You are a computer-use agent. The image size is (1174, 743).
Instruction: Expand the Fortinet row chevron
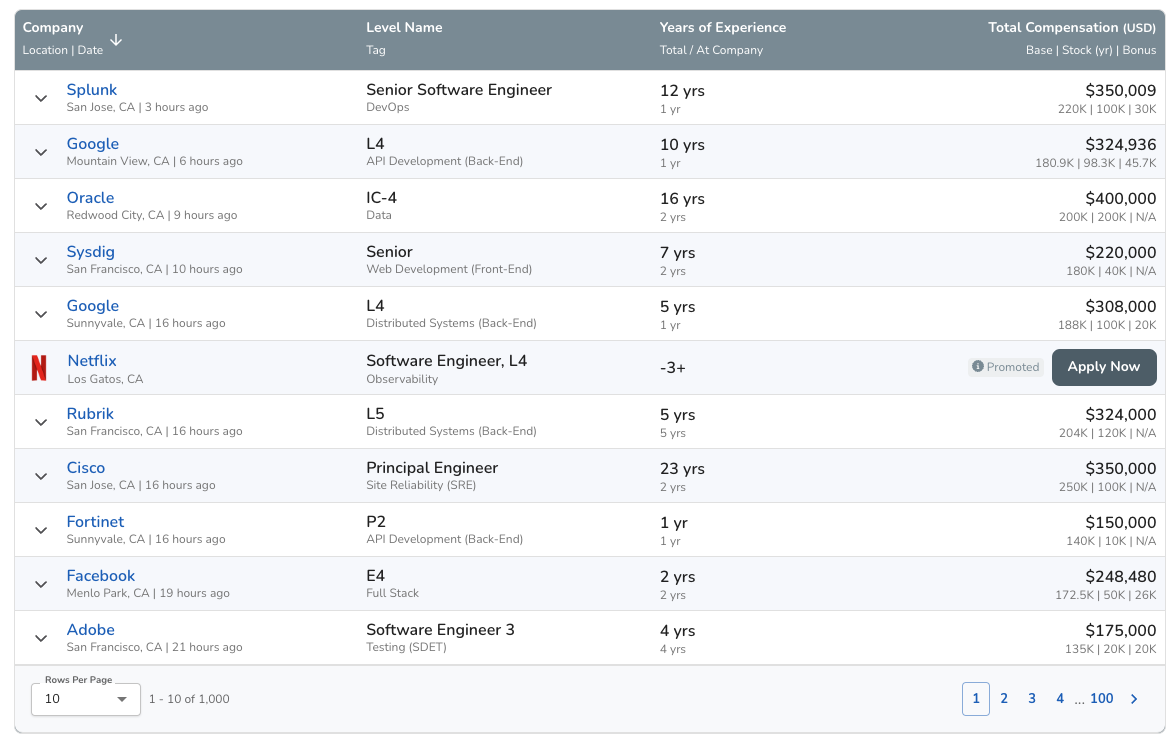point(41,530)
